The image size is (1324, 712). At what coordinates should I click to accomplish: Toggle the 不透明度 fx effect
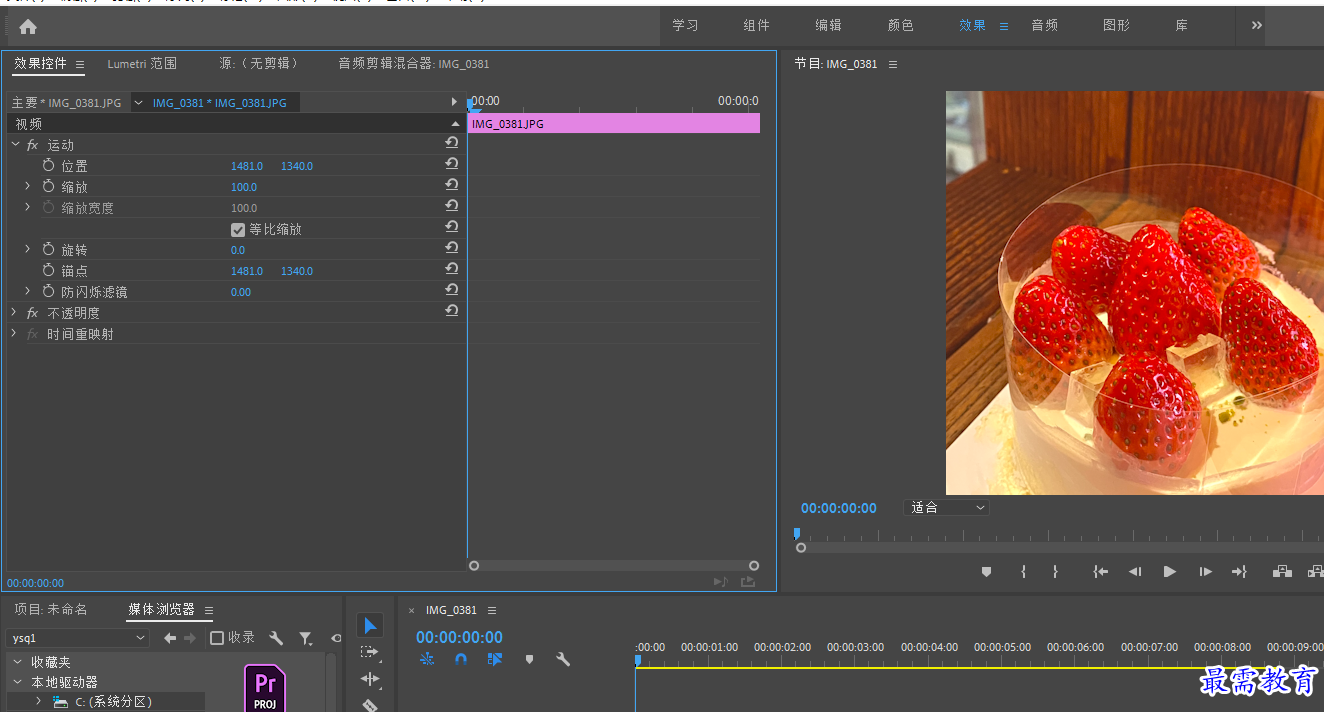(x=32, y=313)
